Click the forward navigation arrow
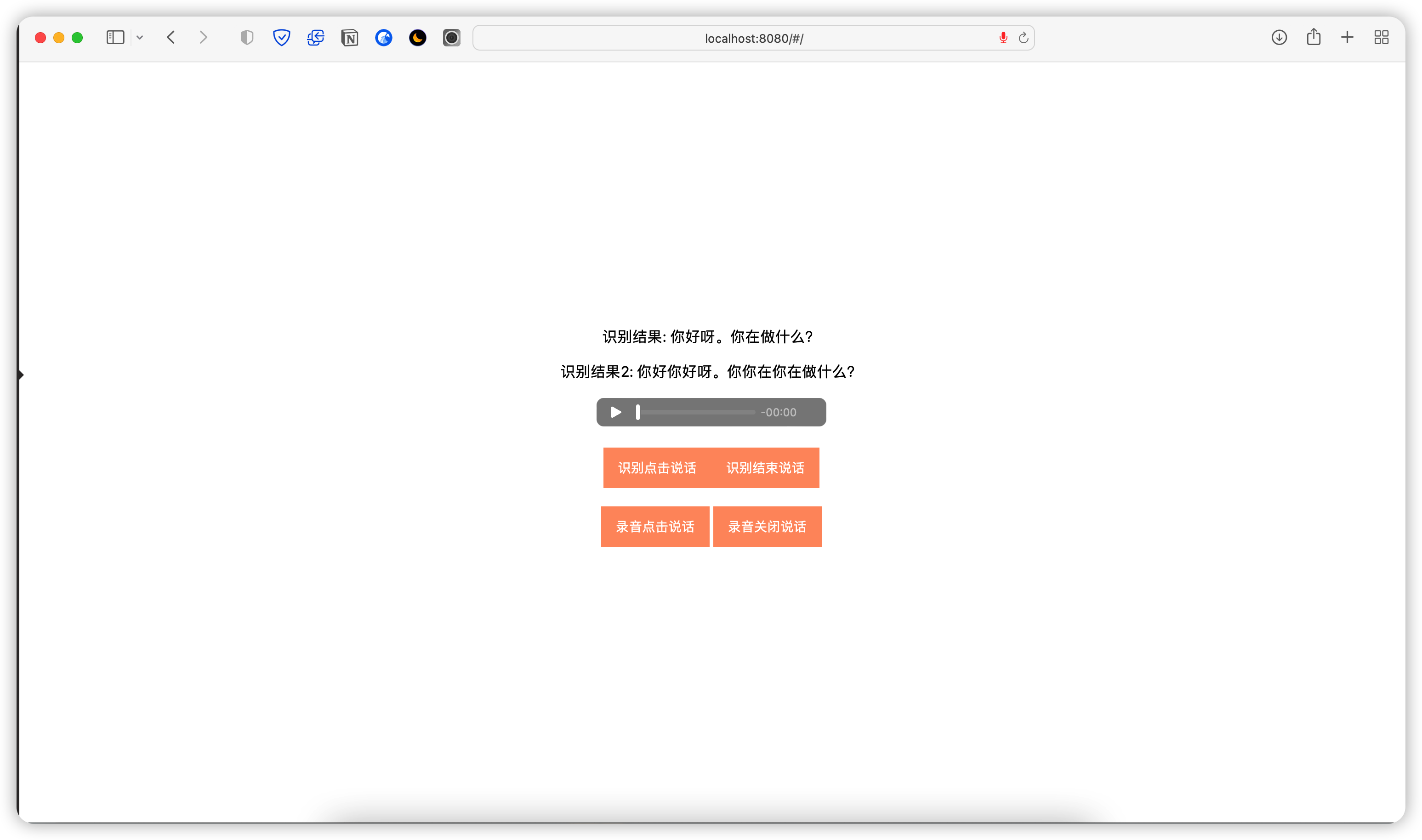Screen dimensions: 1422x840 pyautogui.click(x=203, y=37)
